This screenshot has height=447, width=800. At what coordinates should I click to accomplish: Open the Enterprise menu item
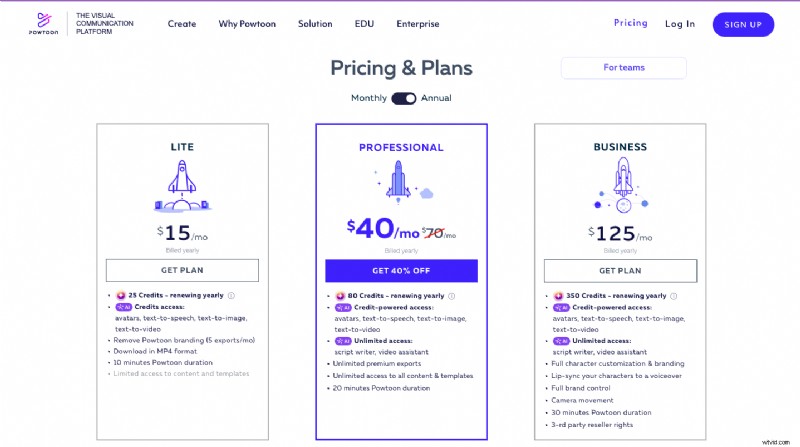(417, 24)
